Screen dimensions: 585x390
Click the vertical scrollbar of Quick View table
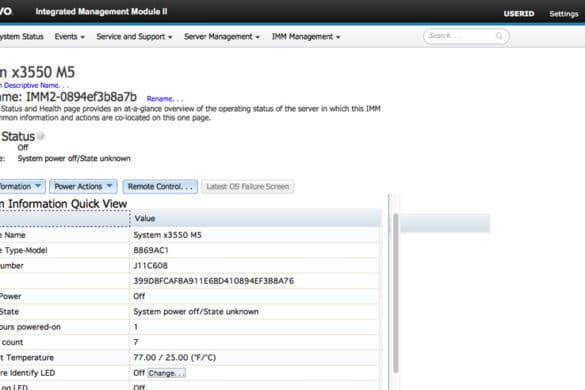click(x=396, y=293)
